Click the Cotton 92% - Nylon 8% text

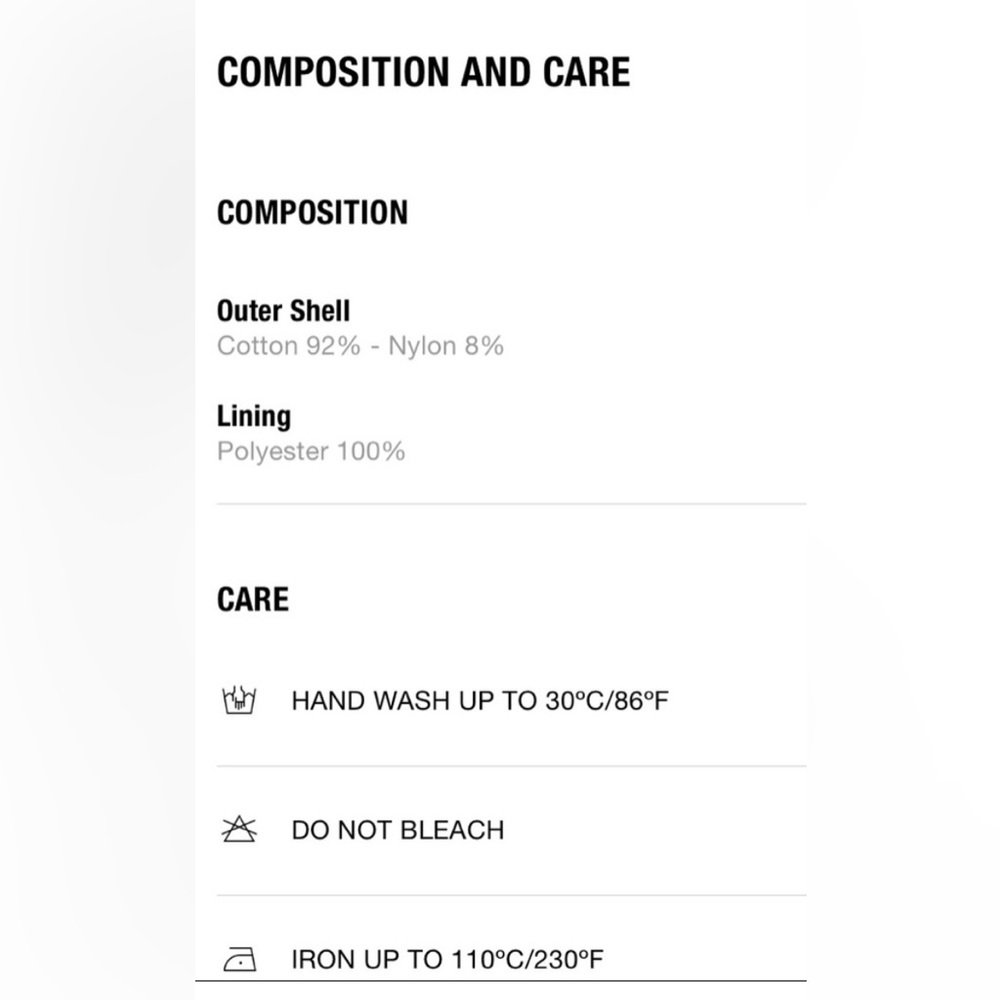[x=360, y=346]
